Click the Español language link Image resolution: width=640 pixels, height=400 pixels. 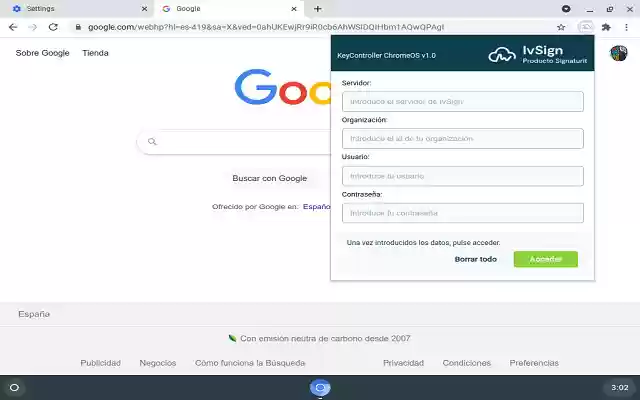(x=317, y=207)
